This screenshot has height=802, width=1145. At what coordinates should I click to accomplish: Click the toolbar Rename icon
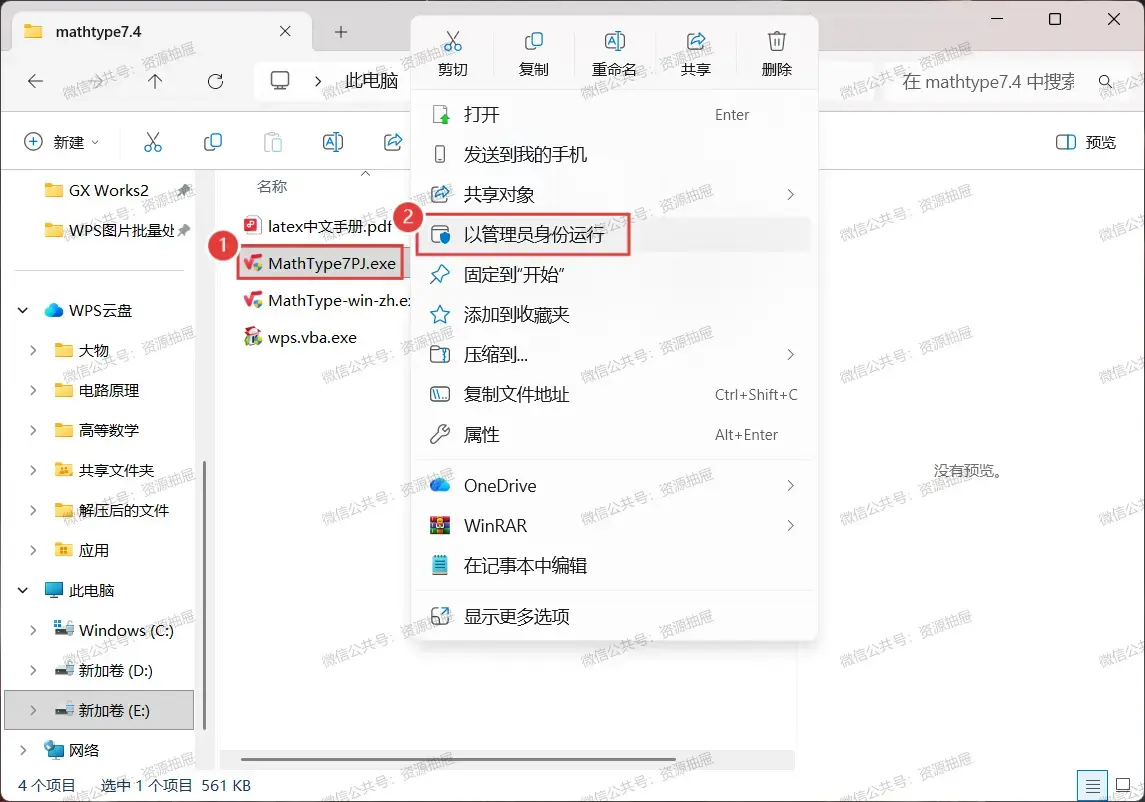pos(332,142)
